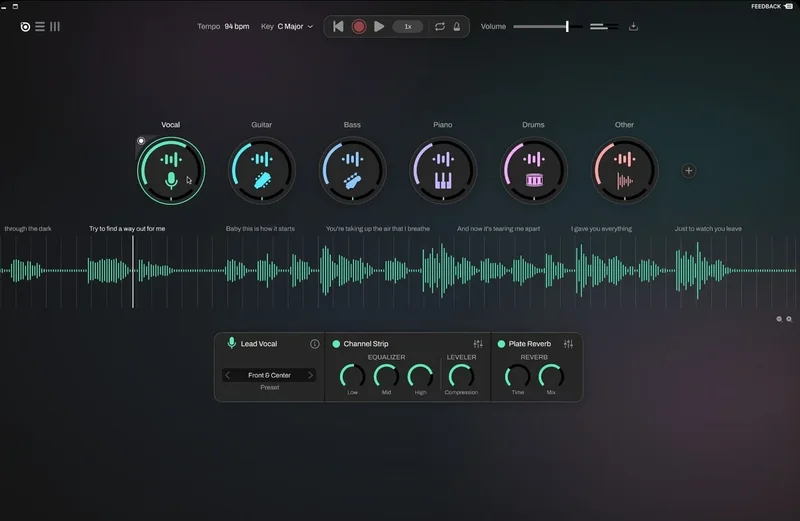Jump to lyric 'Baby this is how it starts'

pos(260,229)
